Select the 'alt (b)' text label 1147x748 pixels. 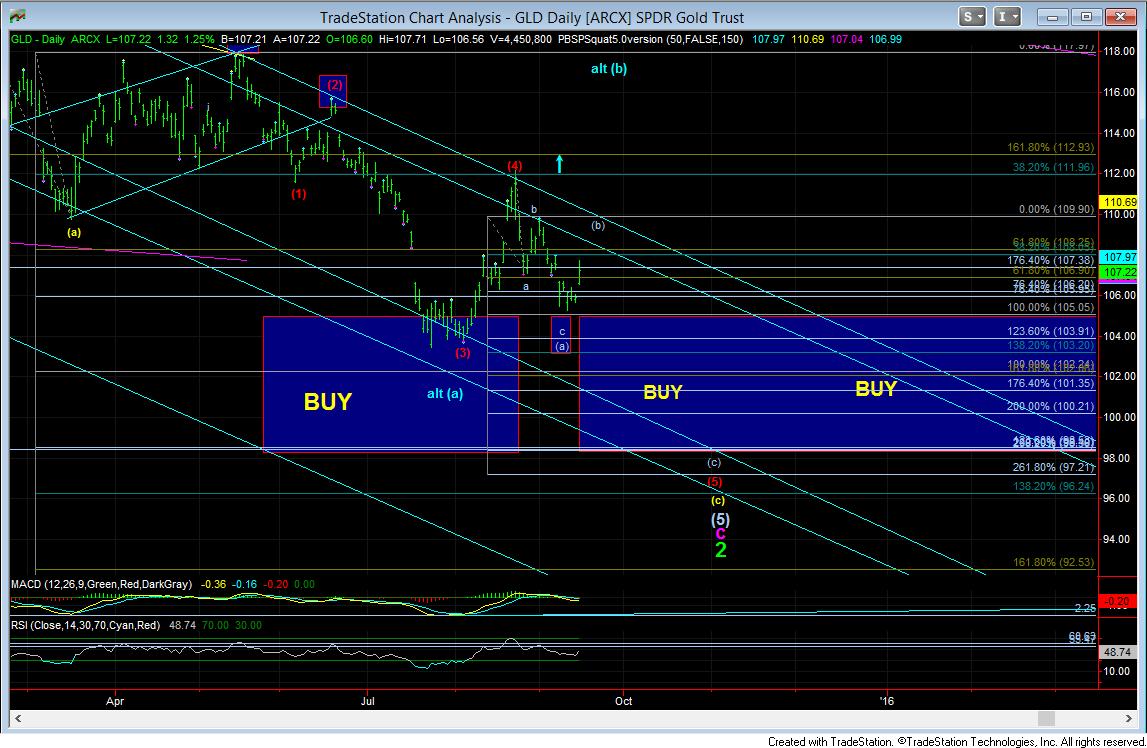point(609,69)
